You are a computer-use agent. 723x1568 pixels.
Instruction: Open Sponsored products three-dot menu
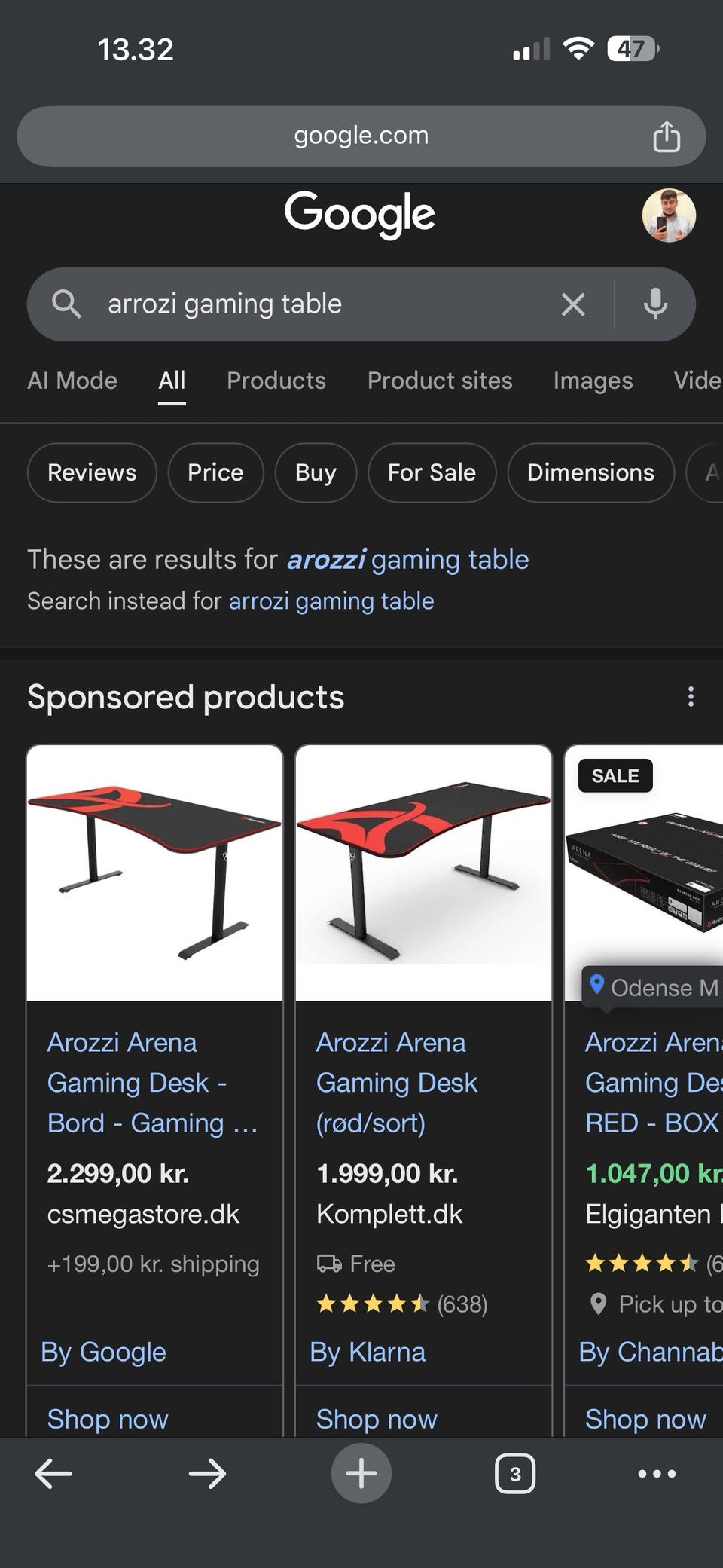[x=691, y=697]
